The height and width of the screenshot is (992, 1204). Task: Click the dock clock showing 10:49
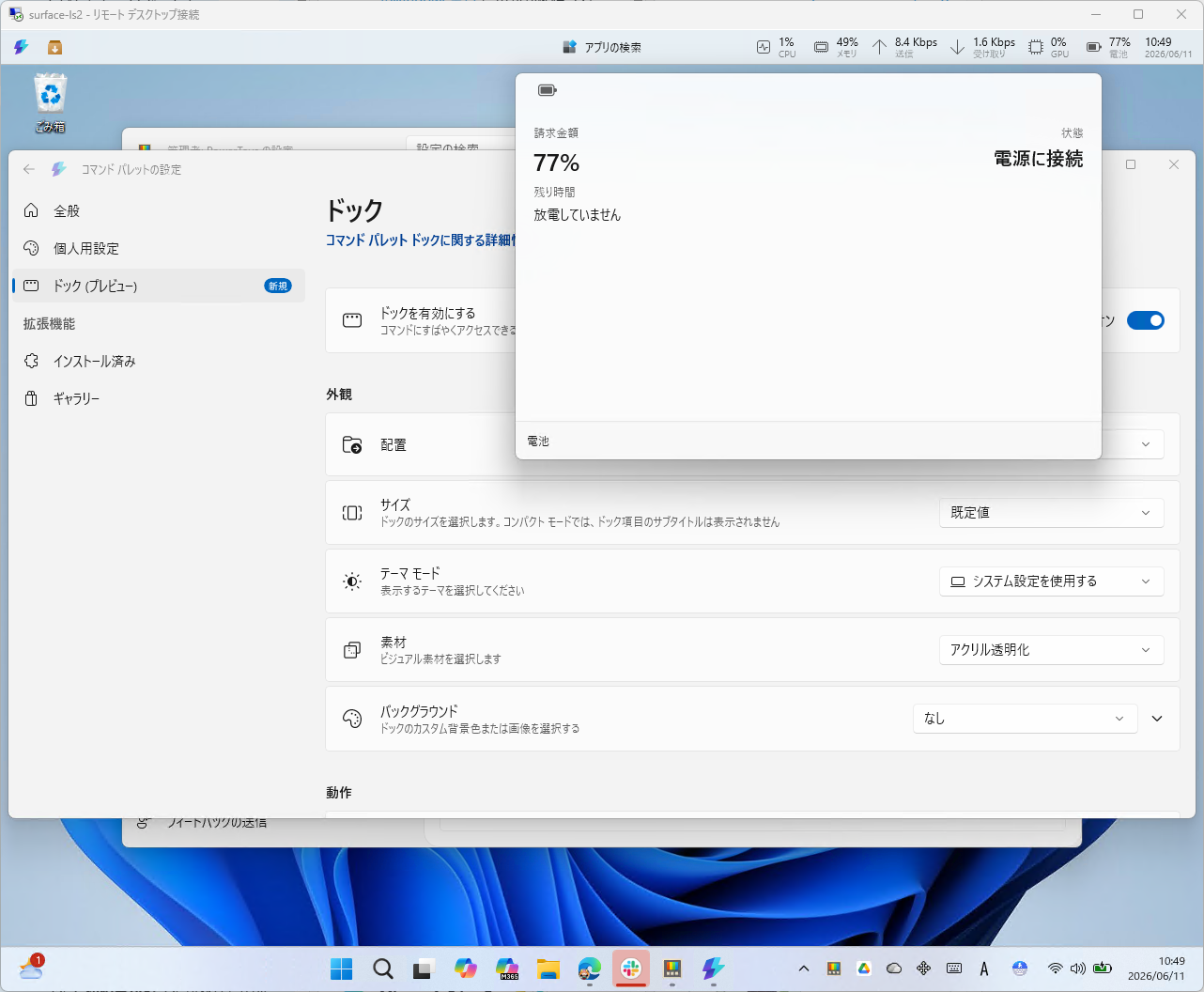coord(1167,47)
